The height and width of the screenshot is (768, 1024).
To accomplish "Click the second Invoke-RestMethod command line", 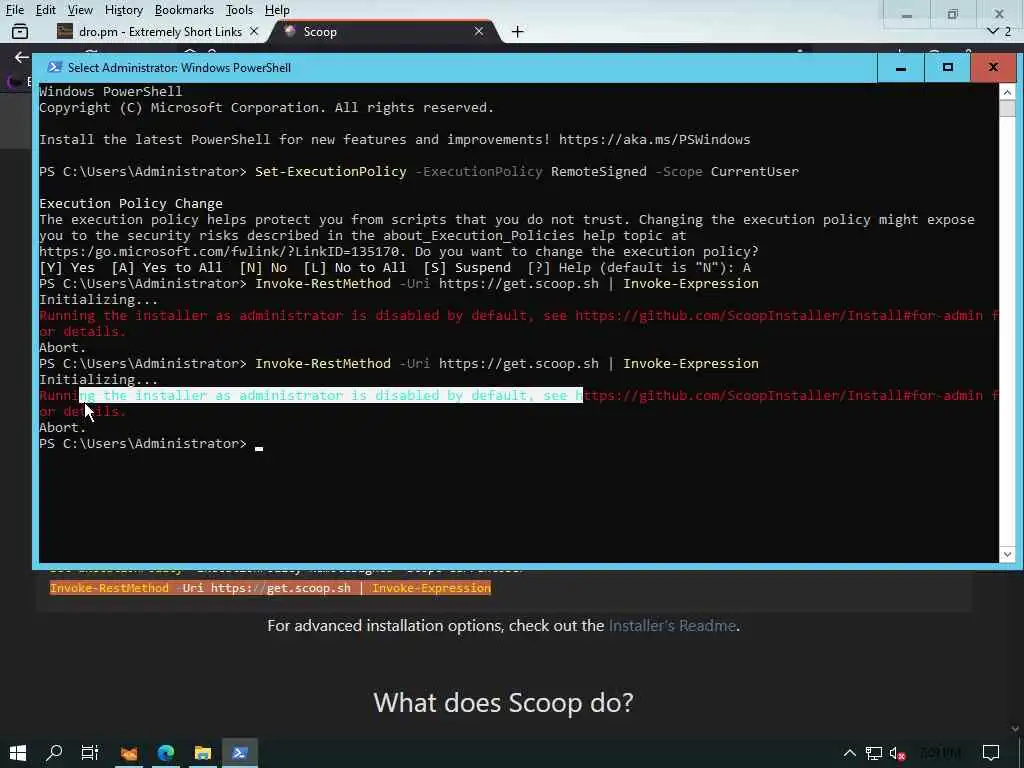I will [399, 363].
